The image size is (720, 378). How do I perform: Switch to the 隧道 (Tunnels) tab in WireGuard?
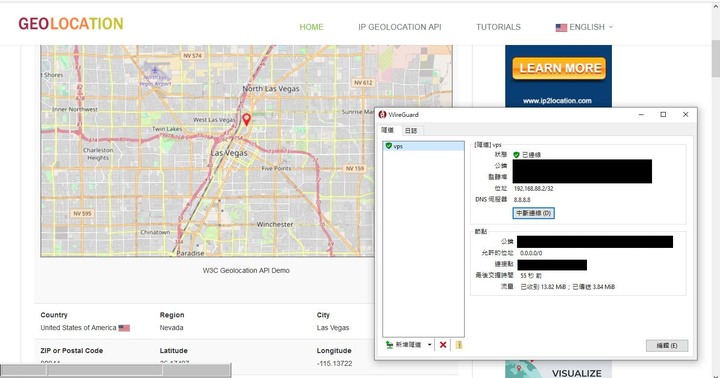(x=388, y=130)
